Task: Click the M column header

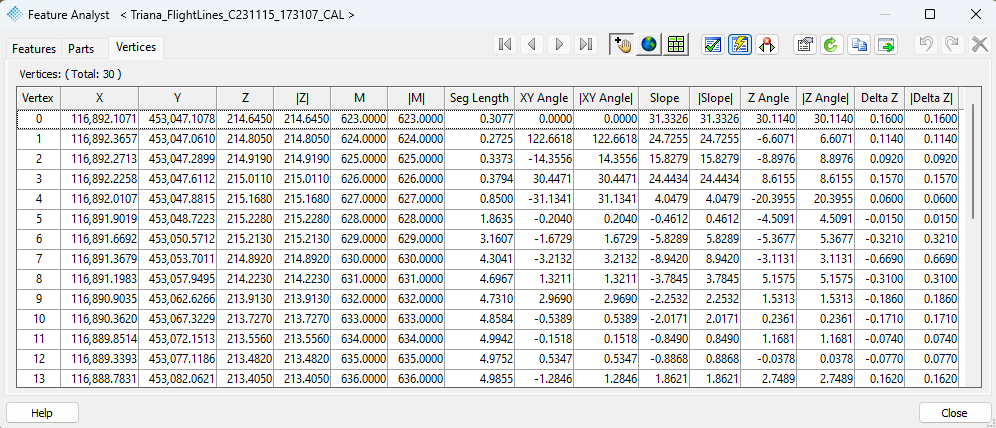Action: point(360,98)
